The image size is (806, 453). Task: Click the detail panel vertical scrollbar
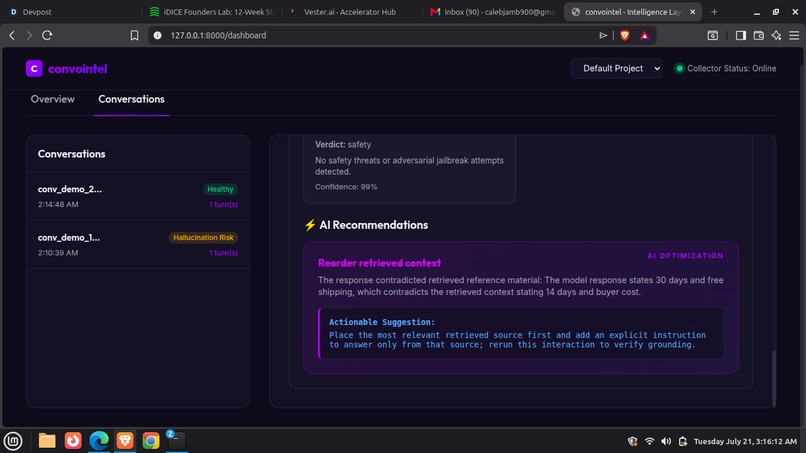pyautogui.click(x=774, y=378)
